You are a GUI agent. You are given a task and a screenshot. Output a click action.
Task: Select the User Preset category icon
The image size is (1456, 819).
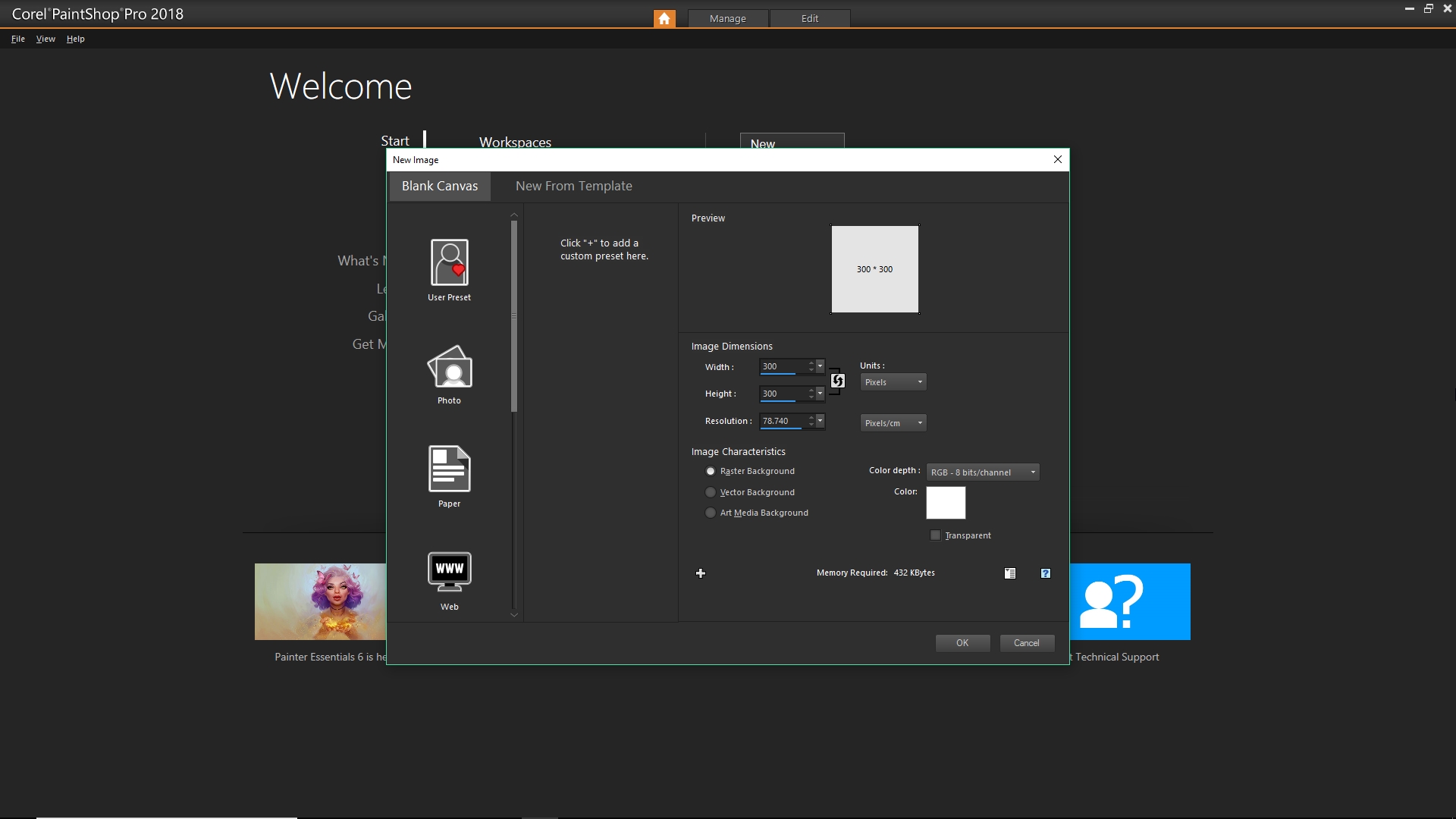[449, 262]
